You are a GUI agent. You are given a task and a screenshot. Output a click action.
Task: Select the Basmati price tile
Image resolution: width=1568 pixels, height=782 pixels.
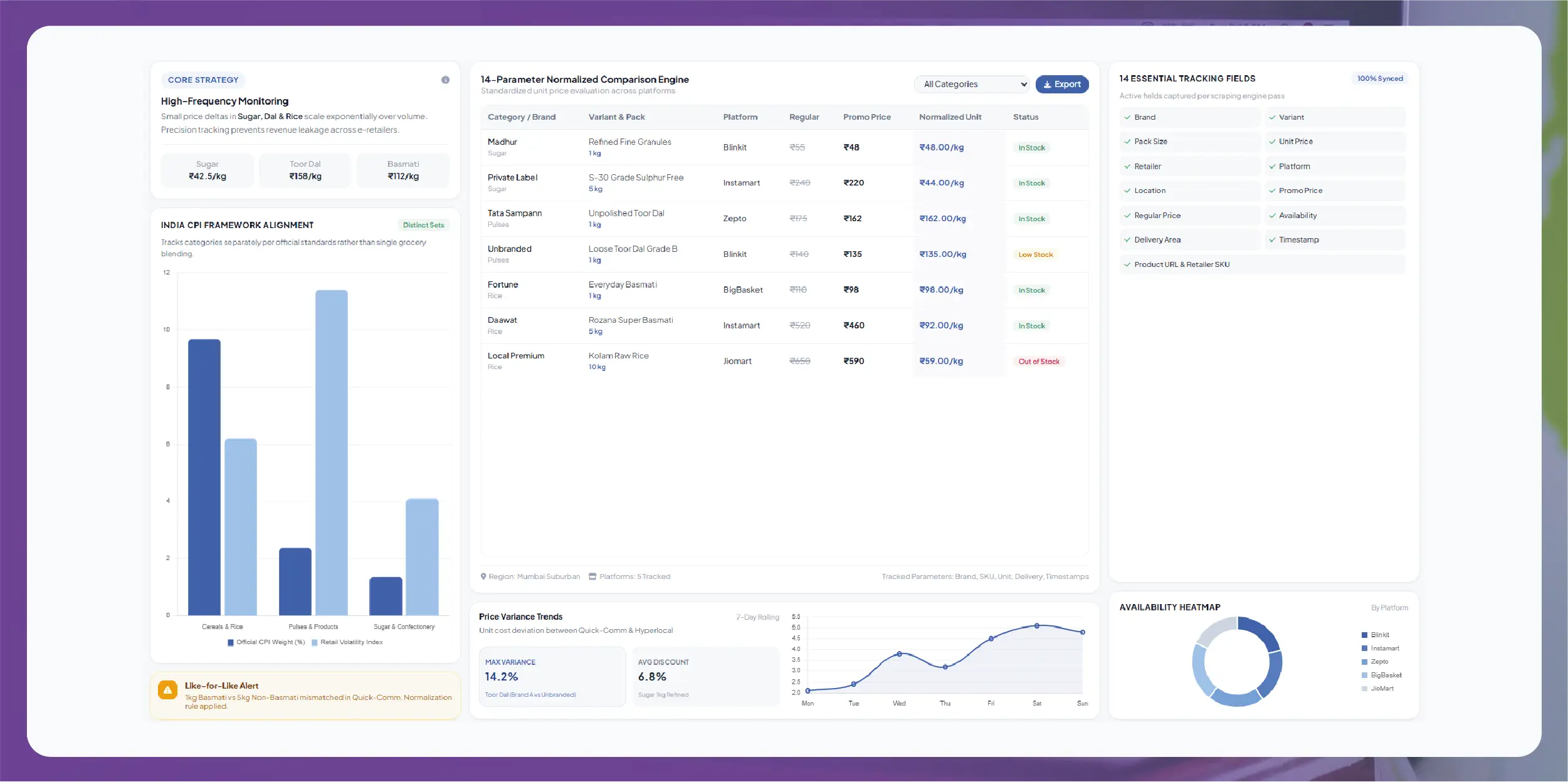click(403, 170)
